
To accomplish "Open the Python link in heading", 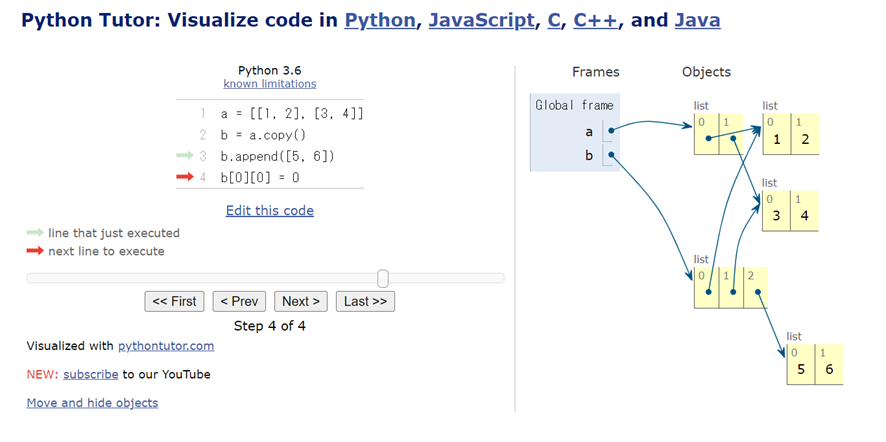I will pyautogui.click(x=380, y=20).
